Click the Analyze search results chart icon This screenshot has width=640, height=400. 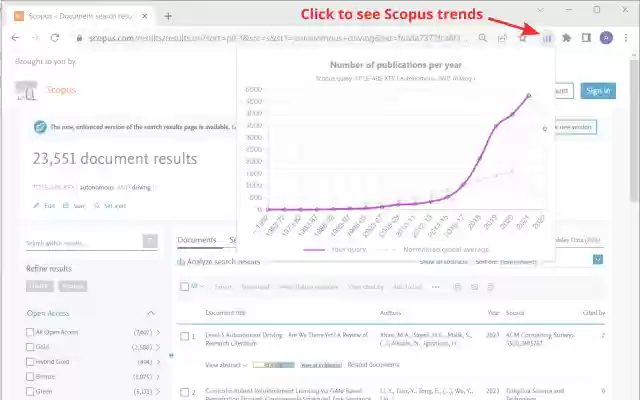(181, 262)
